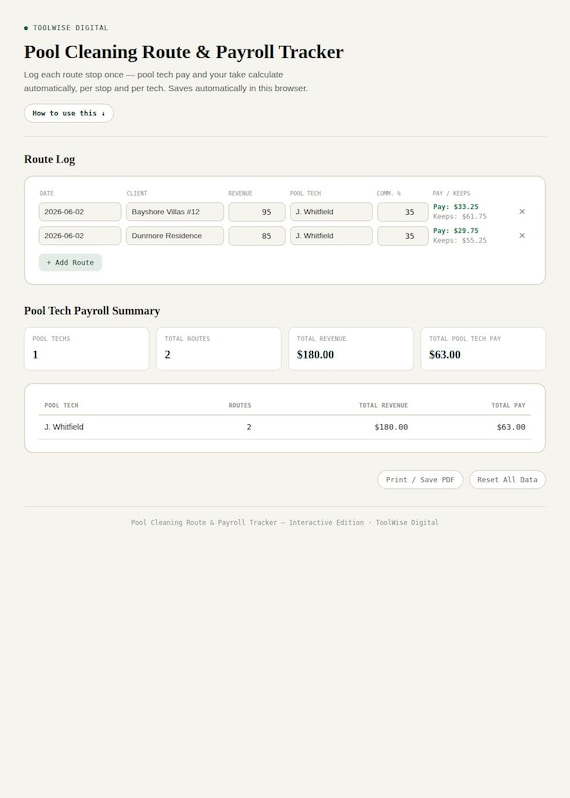This screenshot has width=570, height=798.
Task: Click the TOTAL PAY column header
Action: pyautogui.click(x=508, y=406)
